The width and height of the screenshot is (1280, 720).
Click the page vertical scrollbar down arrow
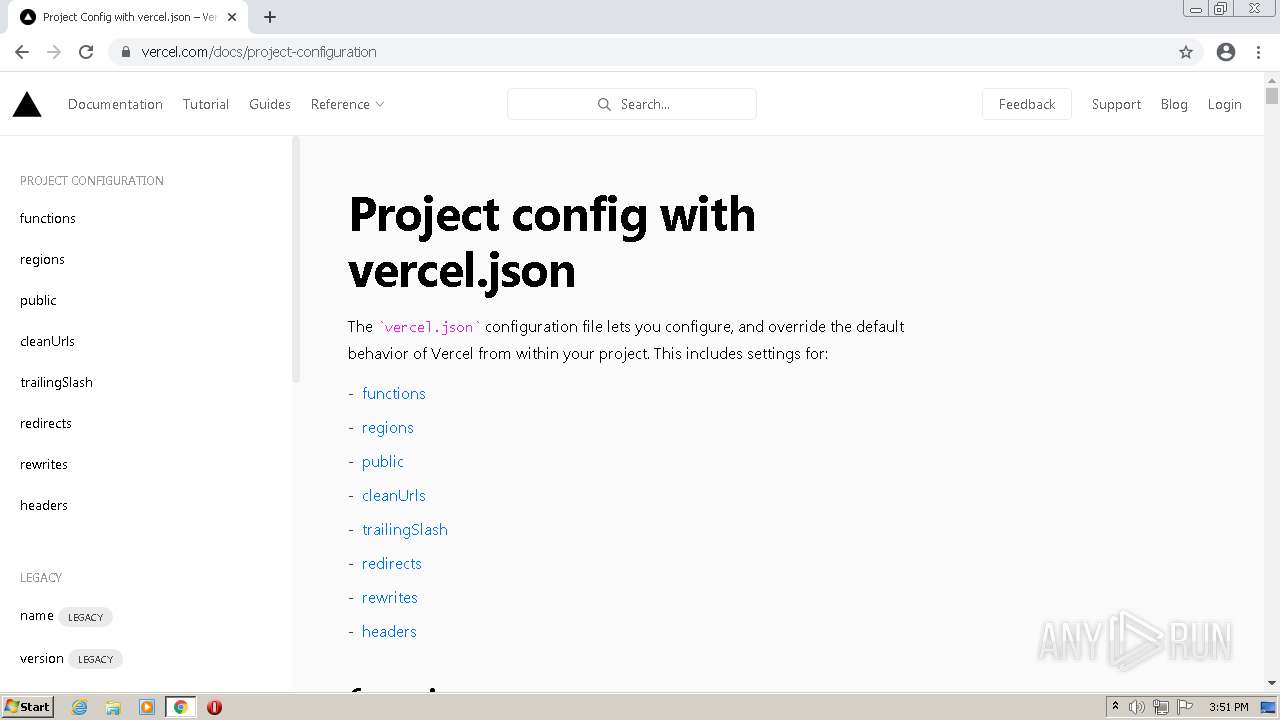click(1272, 683)
